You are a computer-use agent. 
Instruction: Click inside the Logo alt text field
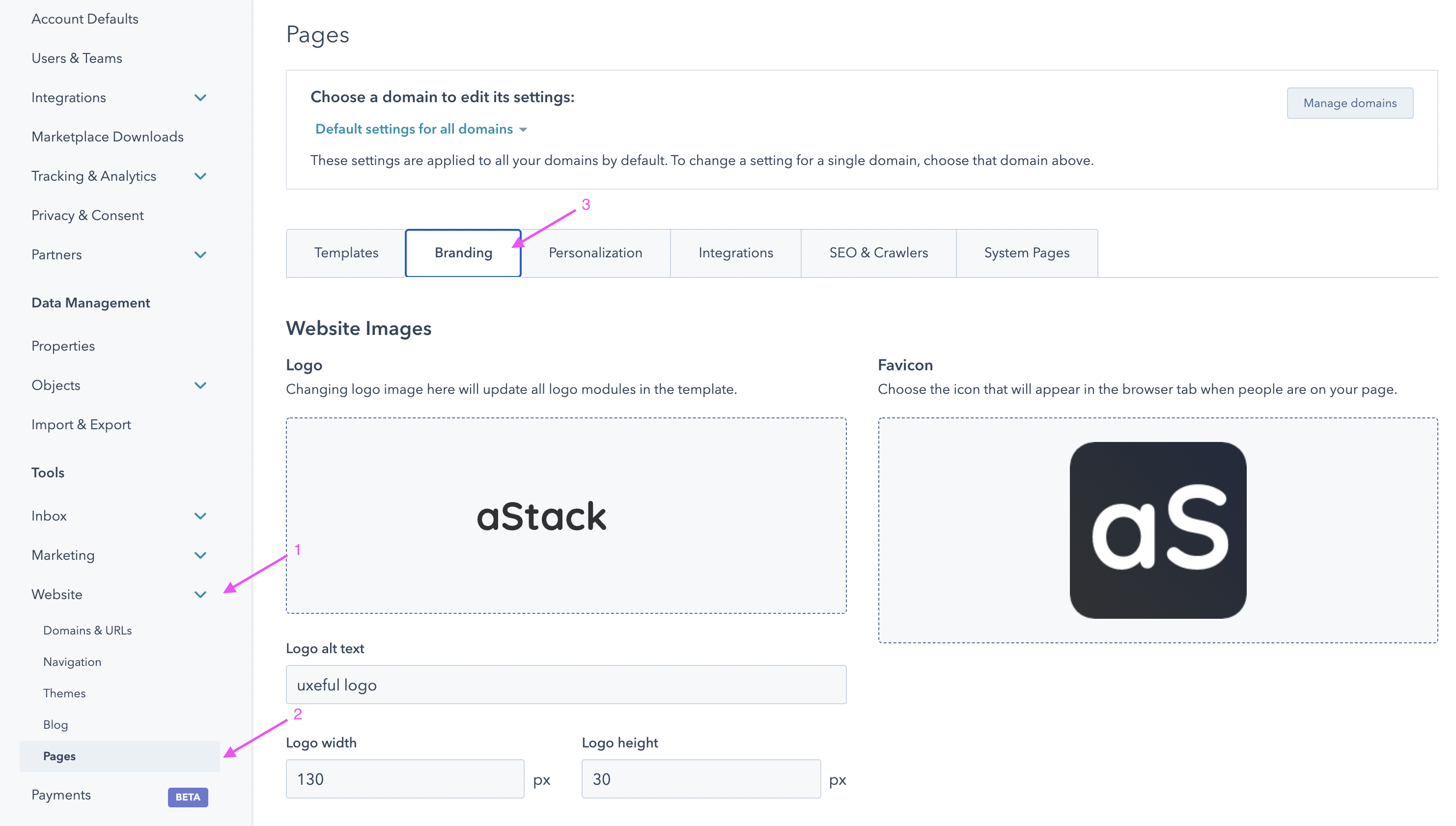[566, 684]
